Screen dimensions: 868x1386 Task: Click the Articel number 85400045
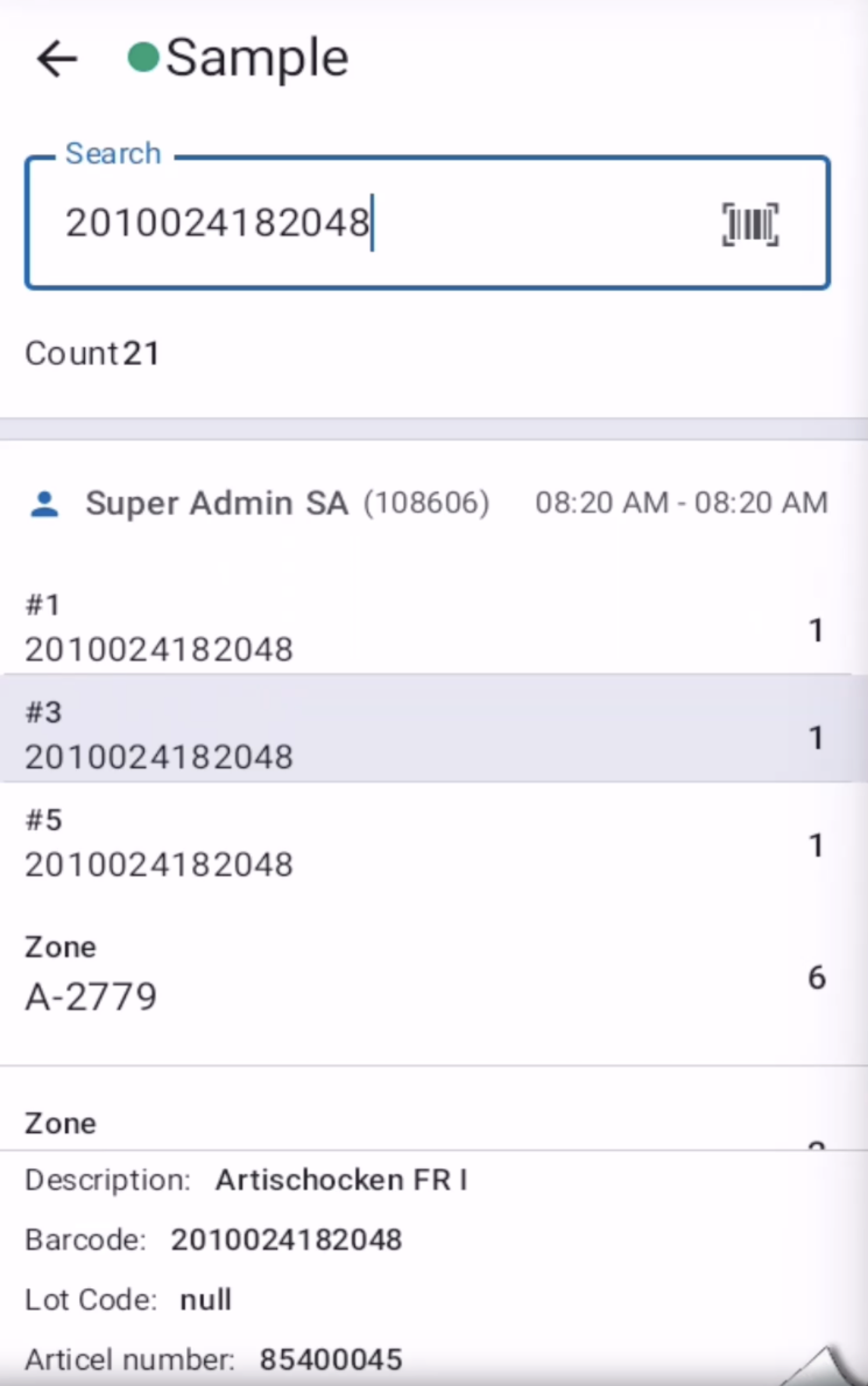click(x=331, y=1360)
